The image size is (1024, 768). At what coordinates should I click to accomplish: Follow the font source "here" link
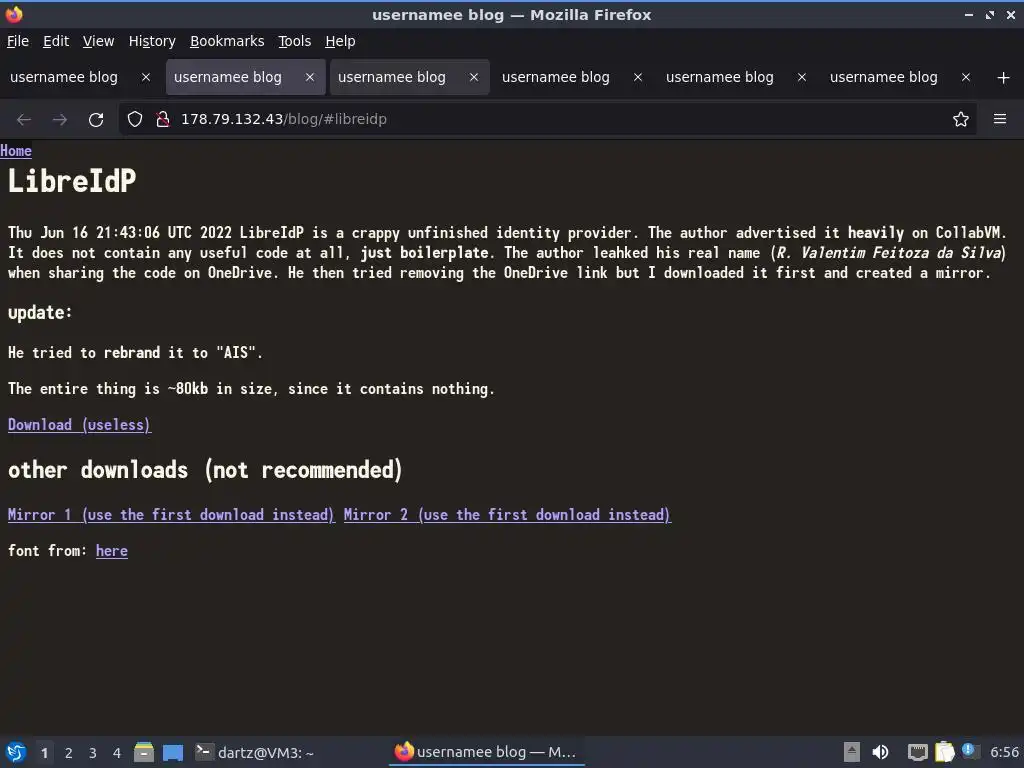[112, 551]
